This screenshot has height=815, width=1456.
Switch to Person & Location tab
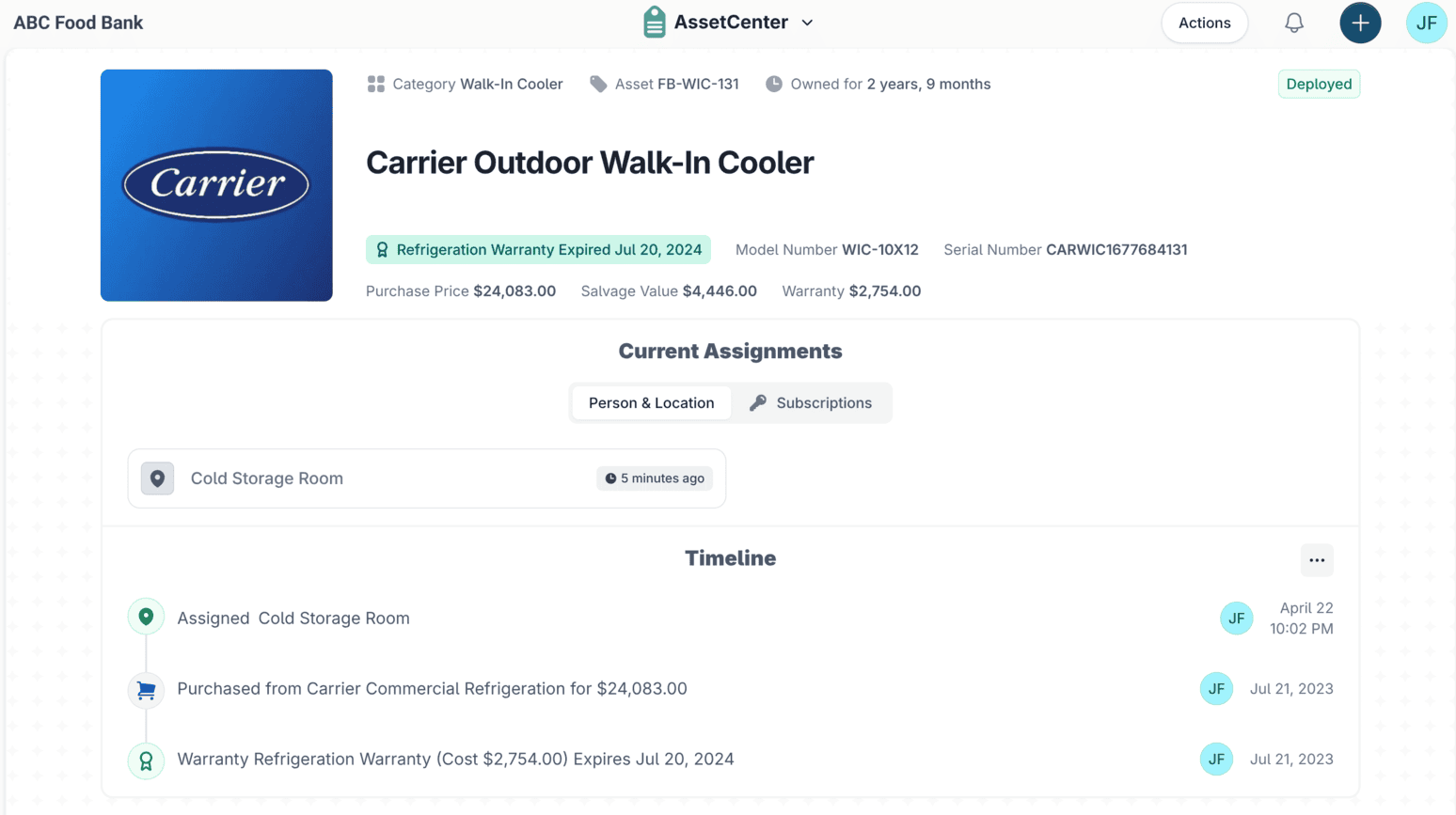pos(651,402)
